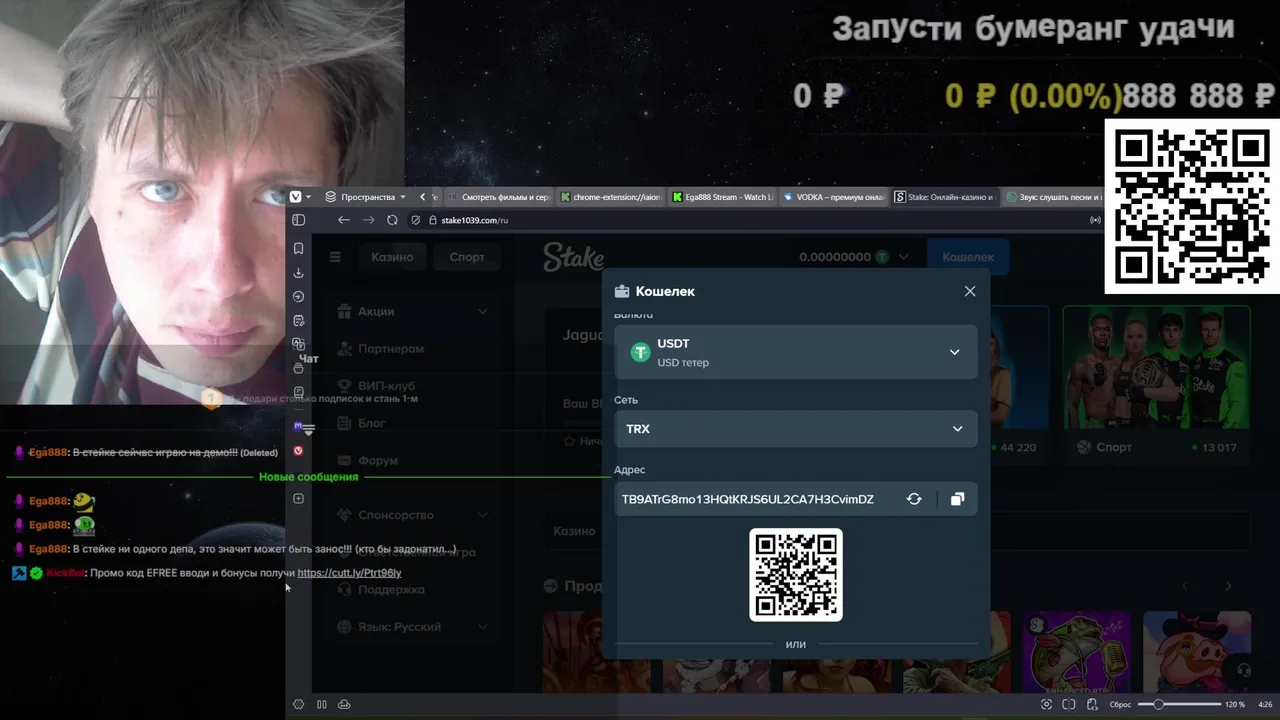Switch to the Смотреть фильмы tab
Screen dimensions: 1280x720
click(498, 197)
